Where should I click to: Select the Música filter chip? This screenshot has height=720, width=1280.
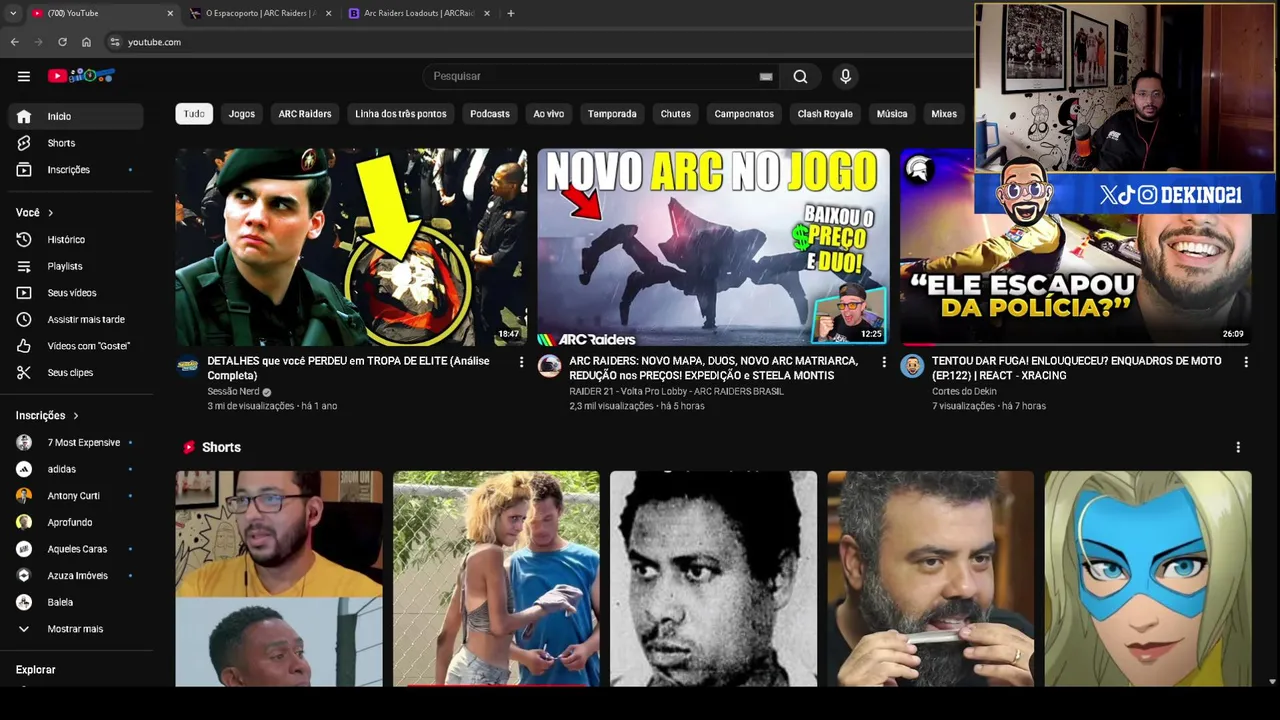coord(892,114)
